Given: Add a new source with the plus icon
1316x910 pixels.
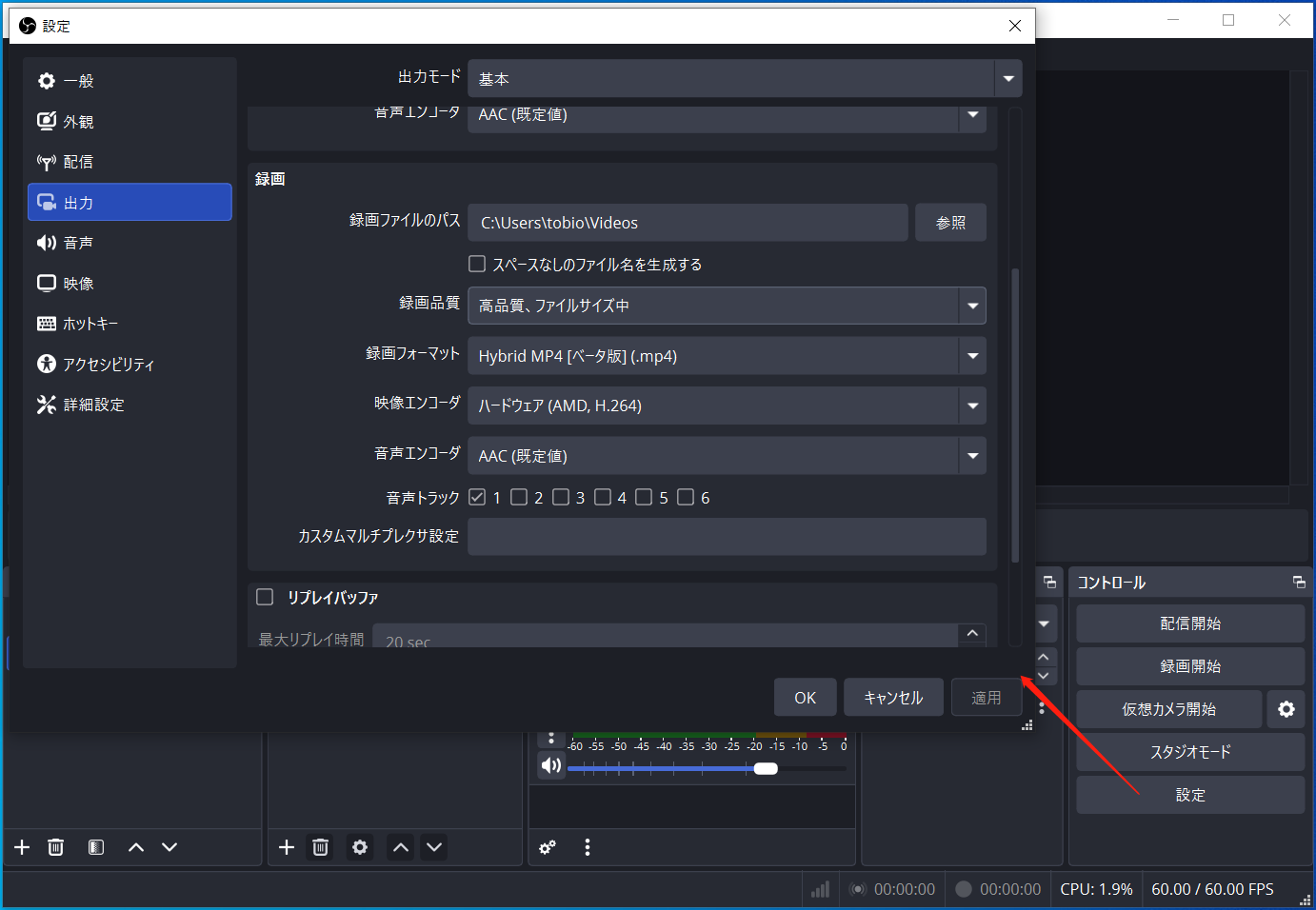Looking at the screenshot, I should [286, 846].
